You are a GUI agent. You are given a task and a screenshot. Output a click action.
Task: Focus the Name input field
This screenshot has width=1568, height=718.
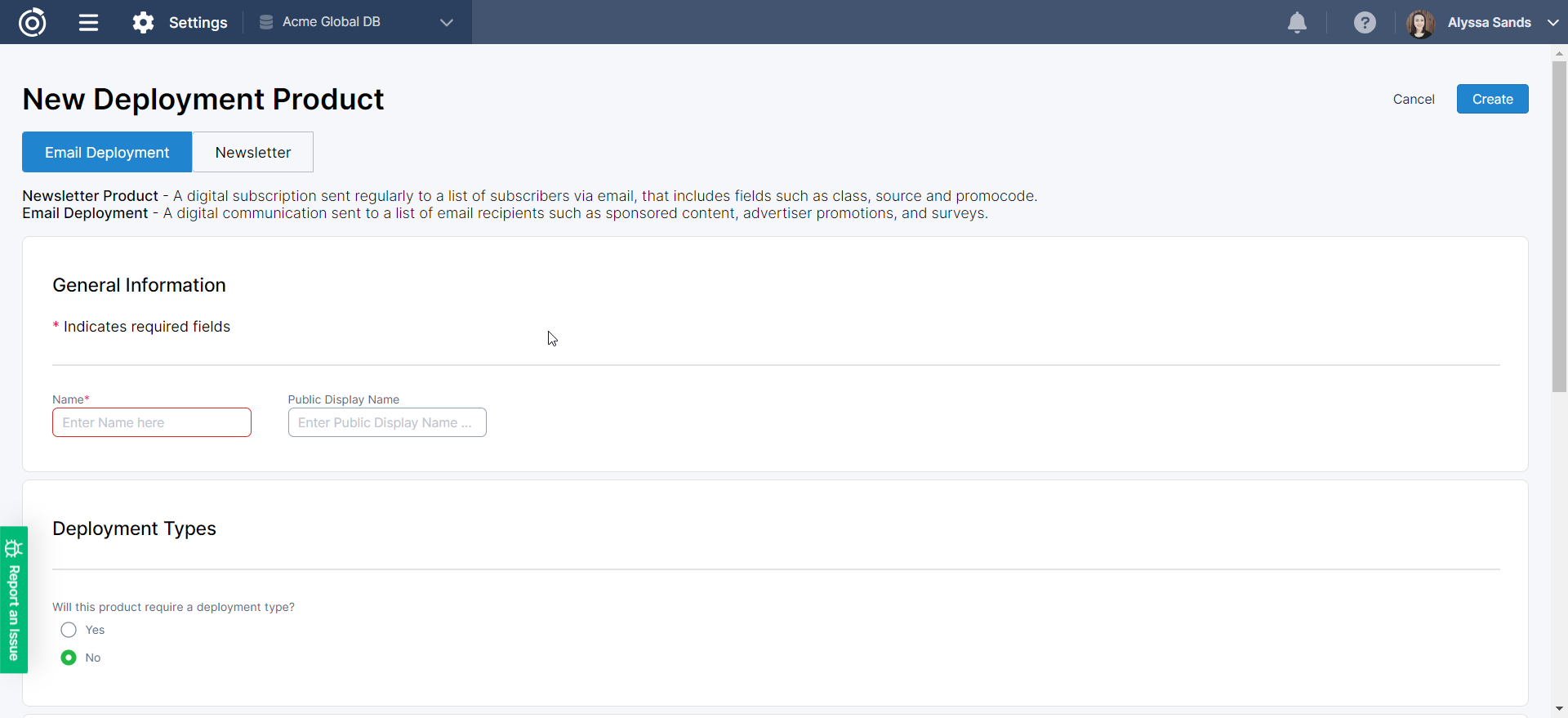point(152,422)
